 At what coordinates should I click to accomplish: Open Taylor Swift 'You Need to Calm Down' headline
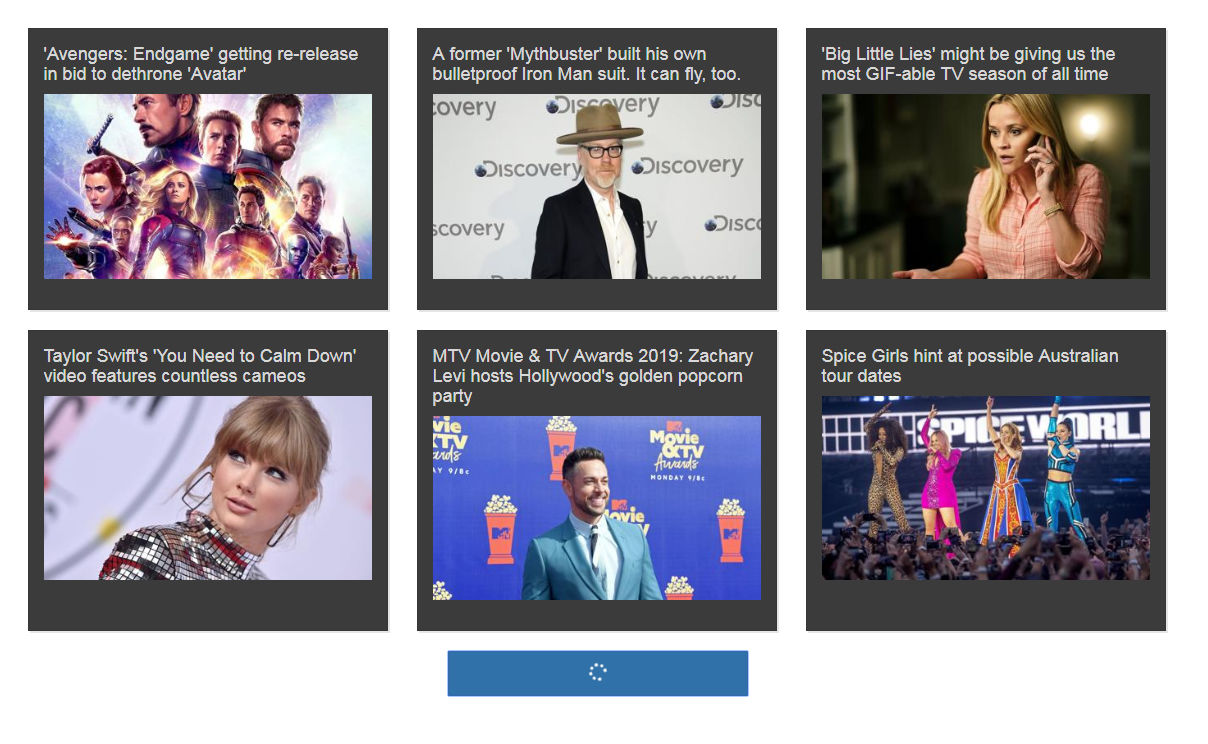pyautogui.click(x=200, y=366)
